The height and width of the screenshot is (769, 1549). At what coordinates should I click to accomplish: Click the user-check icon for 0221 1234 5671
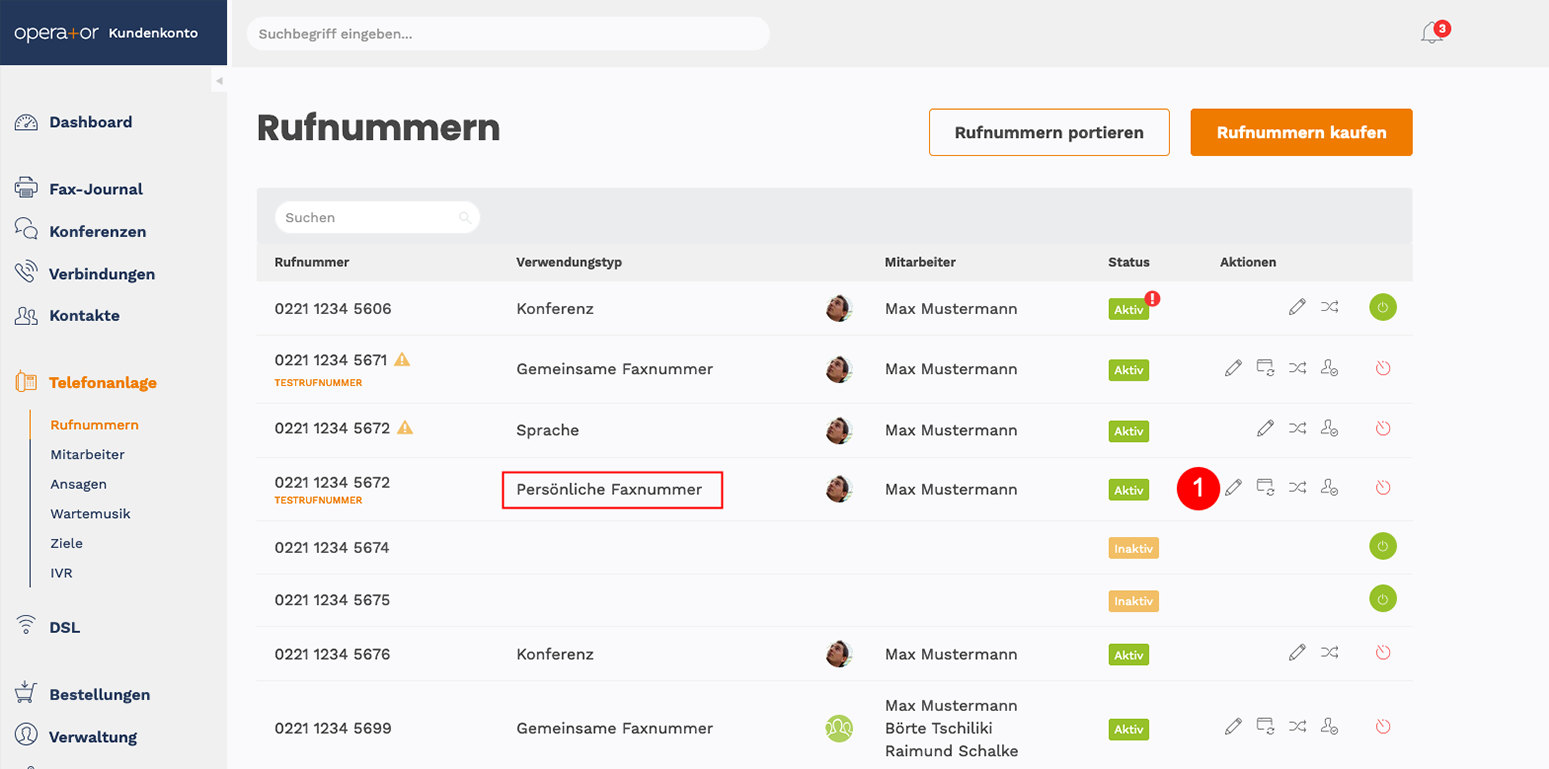(1329, 368)
